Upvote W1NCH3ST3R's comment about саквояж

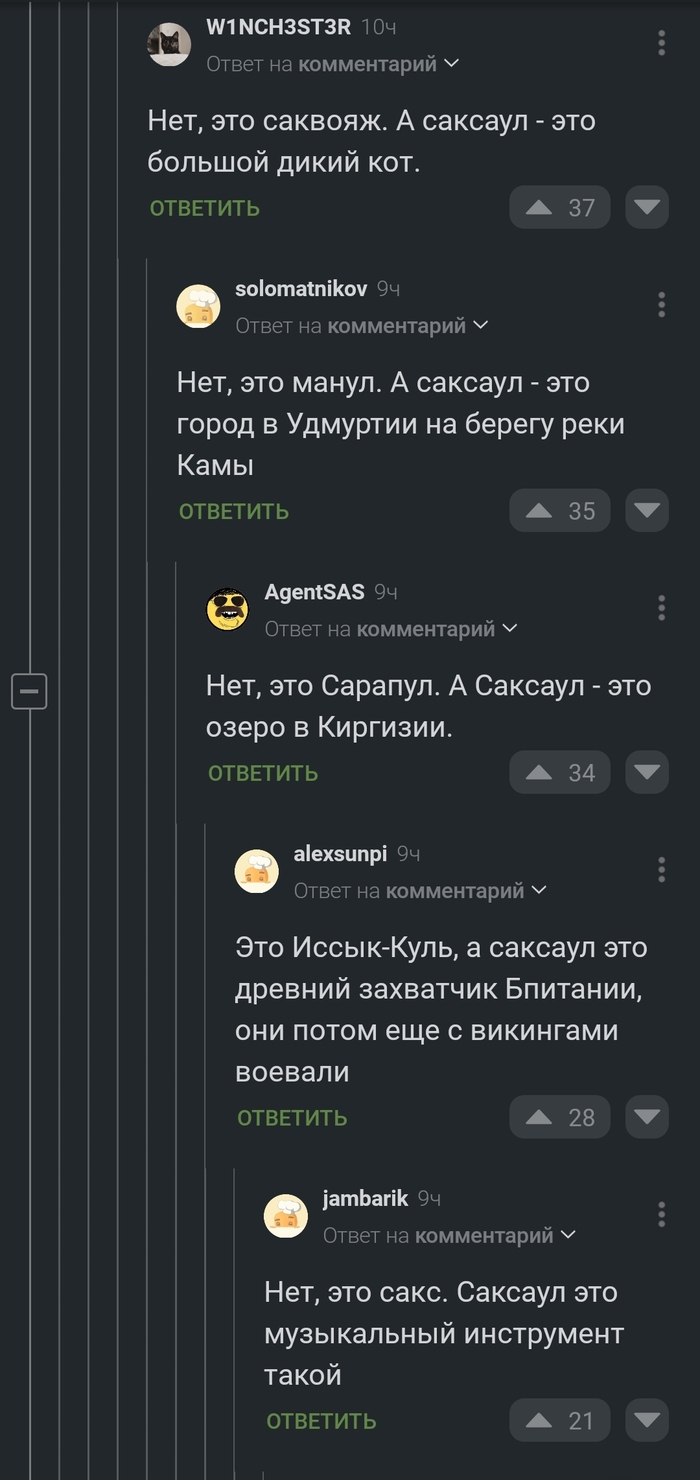540,208
